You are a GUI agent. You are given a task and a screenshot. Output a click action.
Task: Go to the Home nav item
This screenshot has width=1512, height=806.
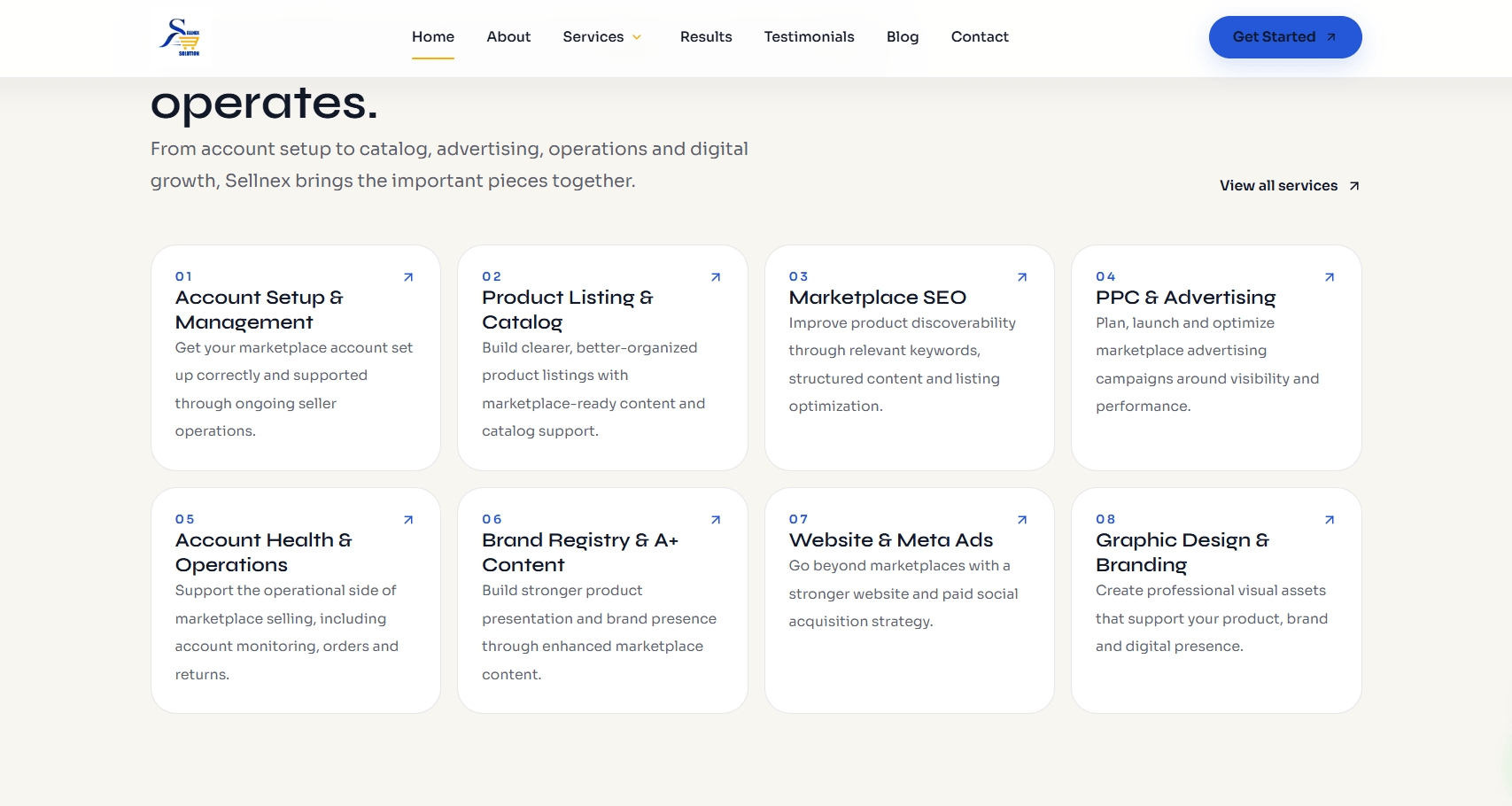coord(433,37)
